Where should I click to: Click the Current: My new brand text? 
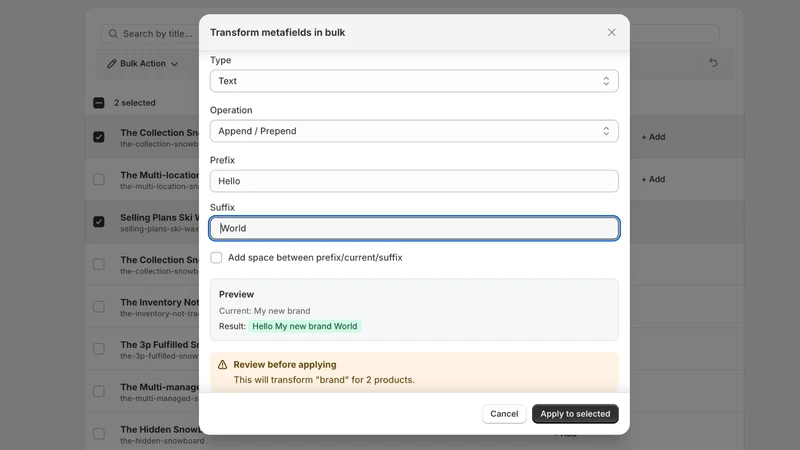[x=264, y=311]
